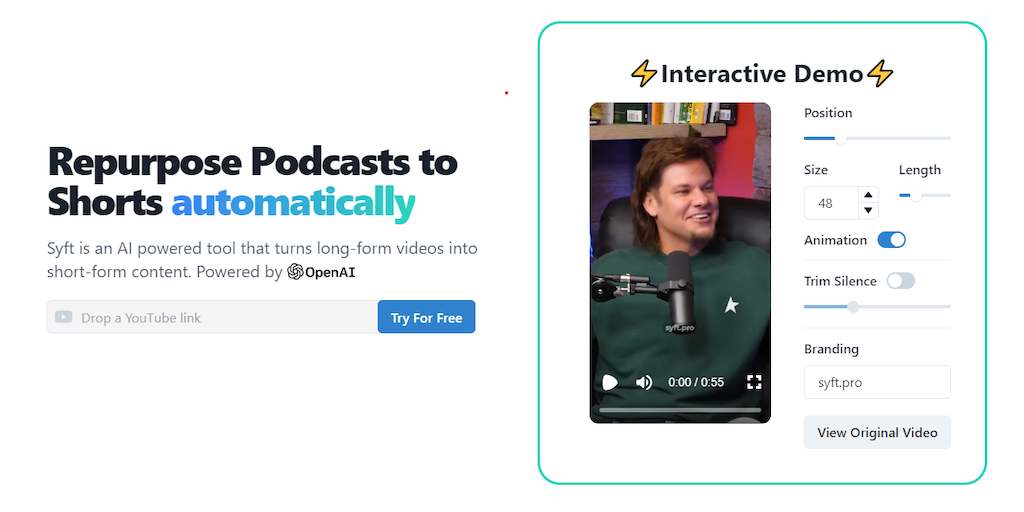
Task: Click the Interactive Demo heading
Action: tap(761, 74)
